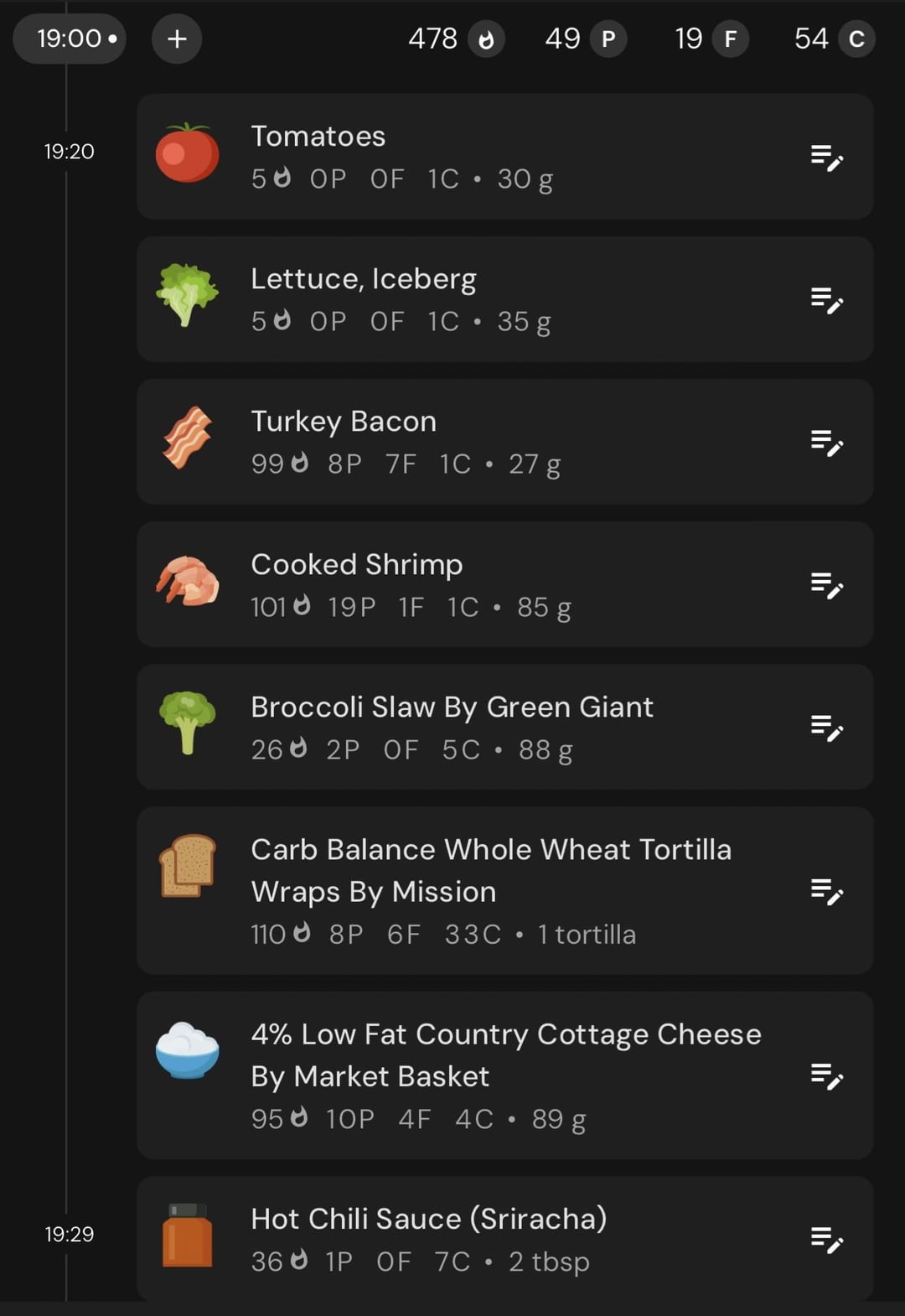Edit the Carb Balance Tortilla entry

826,891
